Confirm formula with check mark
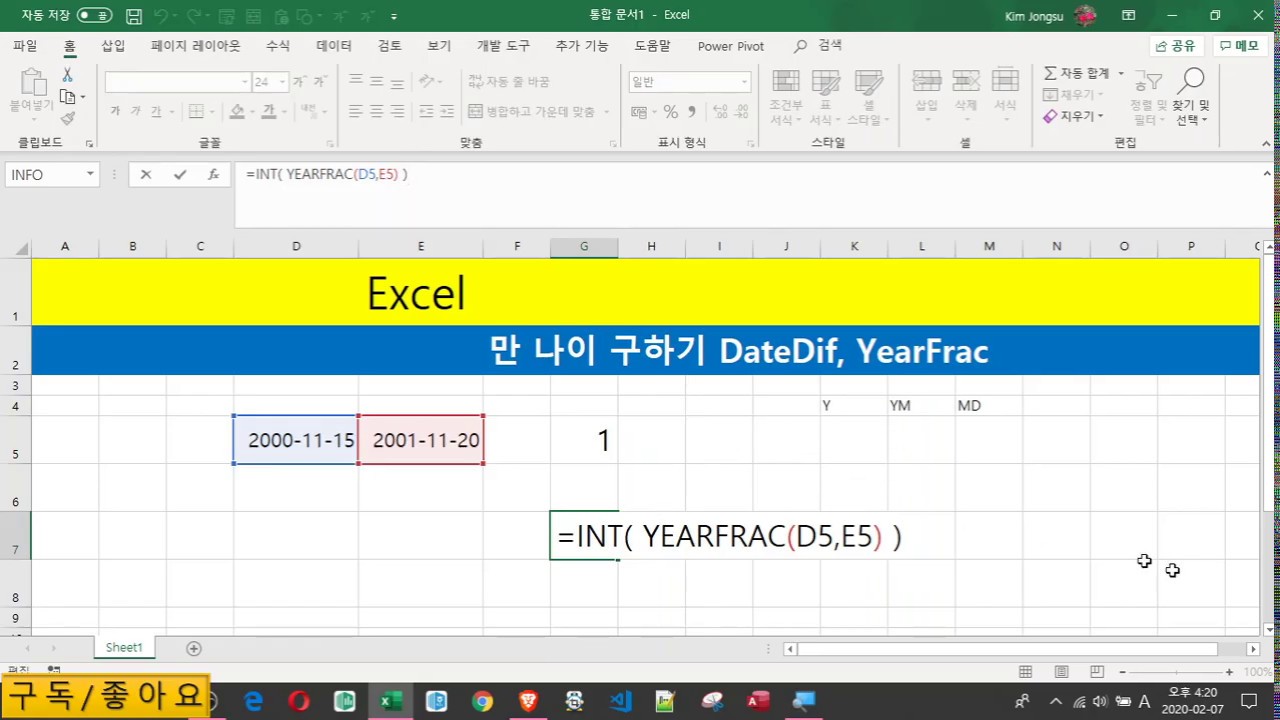The width and height of the screenshot is (1280, 720). [x=180, y=174]
